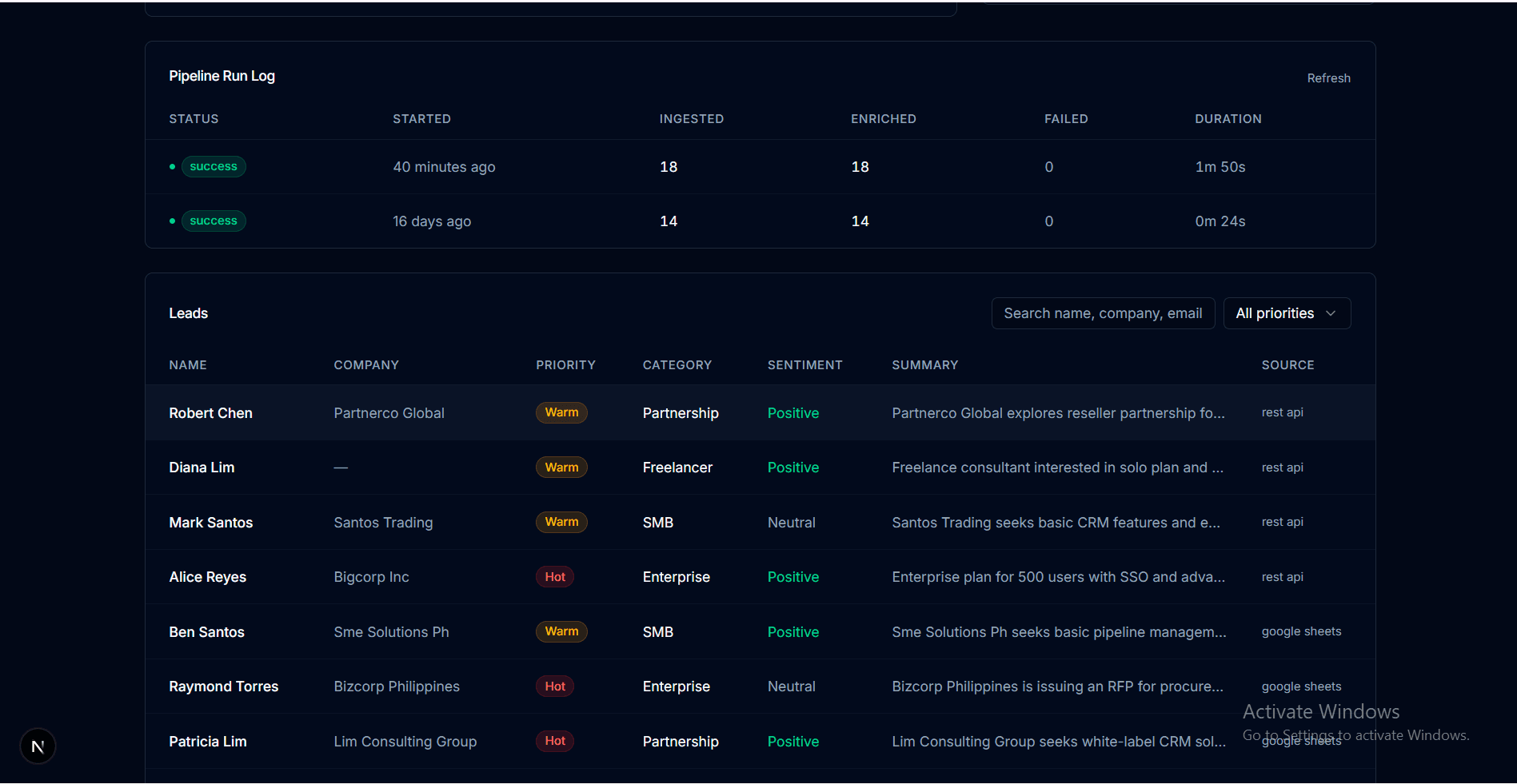This screenshot has height=784, width=1517.
Task: Open the Raymond Torres lead row
Action: [760, 686]
